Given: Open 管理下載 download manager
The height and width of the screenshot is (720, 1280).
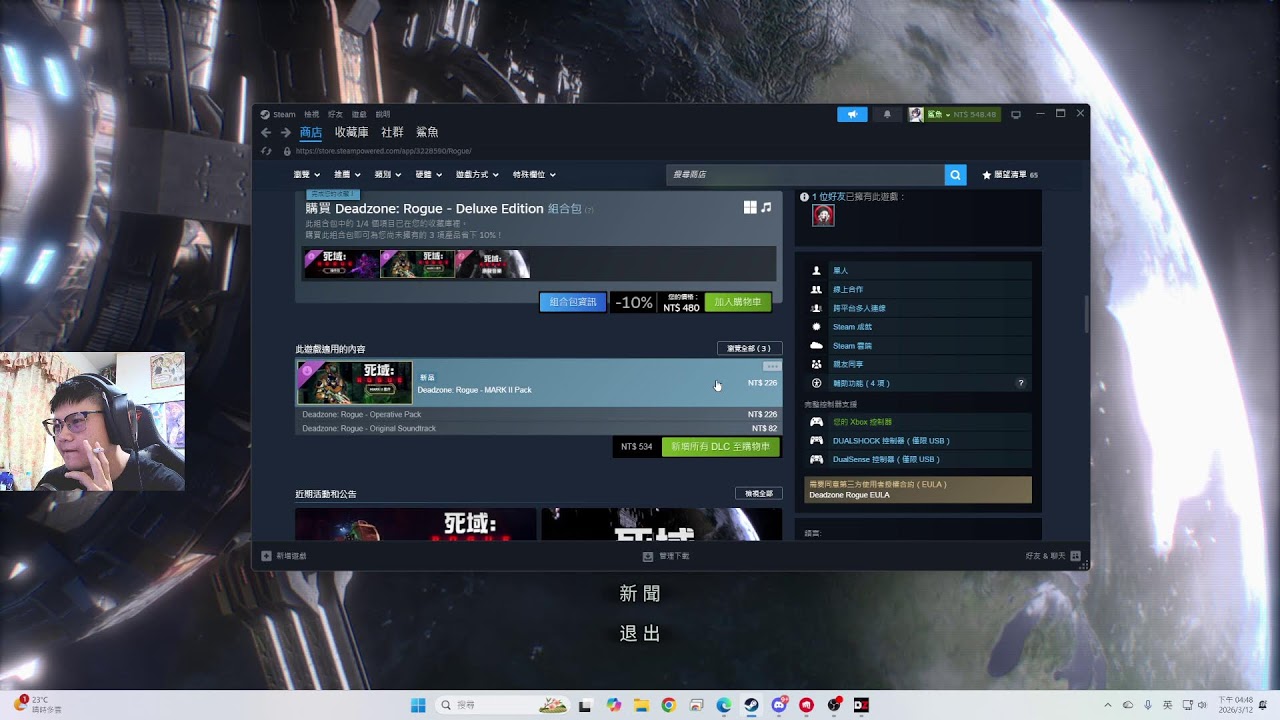Looking at the screenshot, I should [x=667, y=556].
